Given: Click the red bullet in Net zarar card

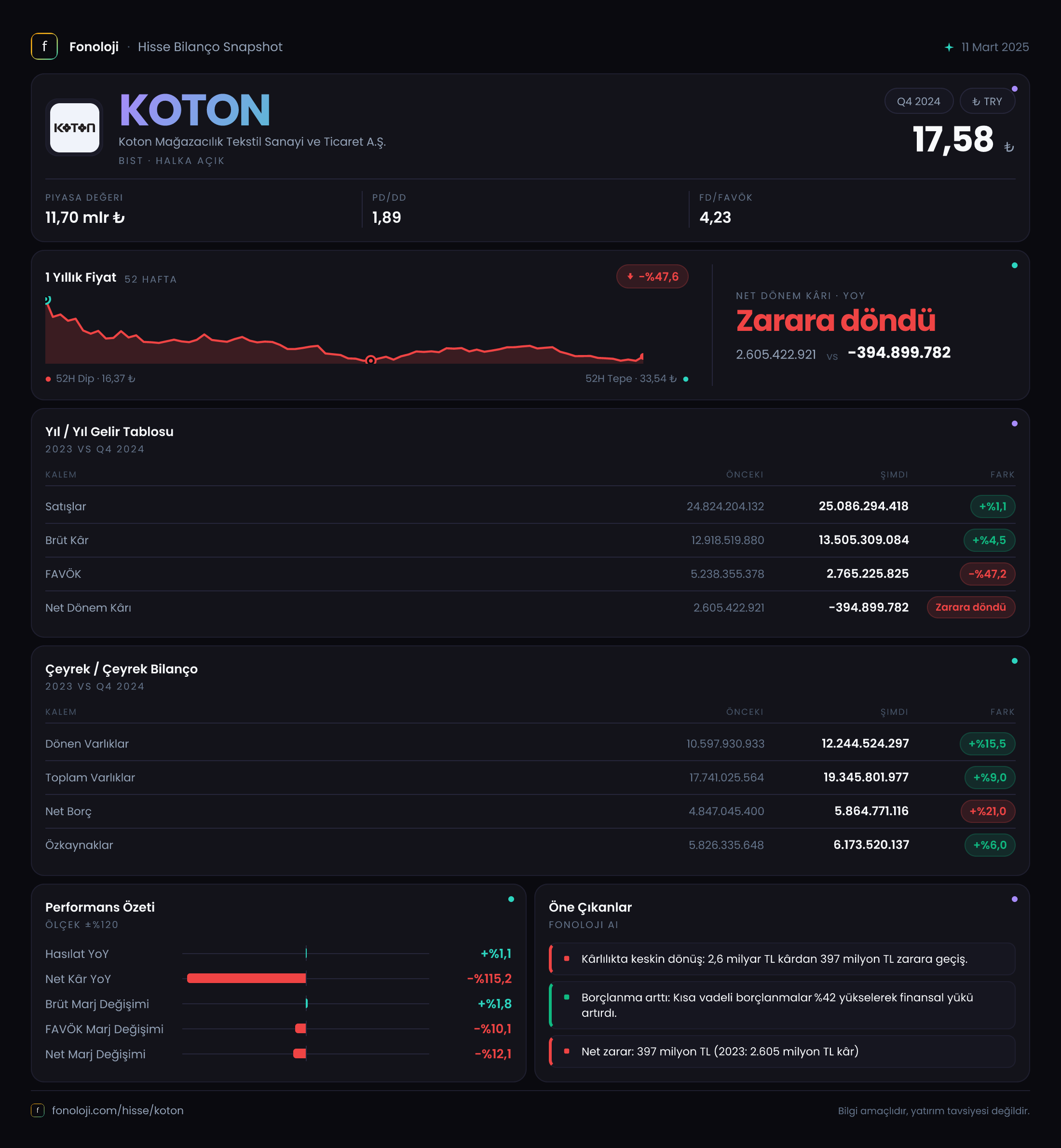Looking at the screenshot, I should 567,1051.
